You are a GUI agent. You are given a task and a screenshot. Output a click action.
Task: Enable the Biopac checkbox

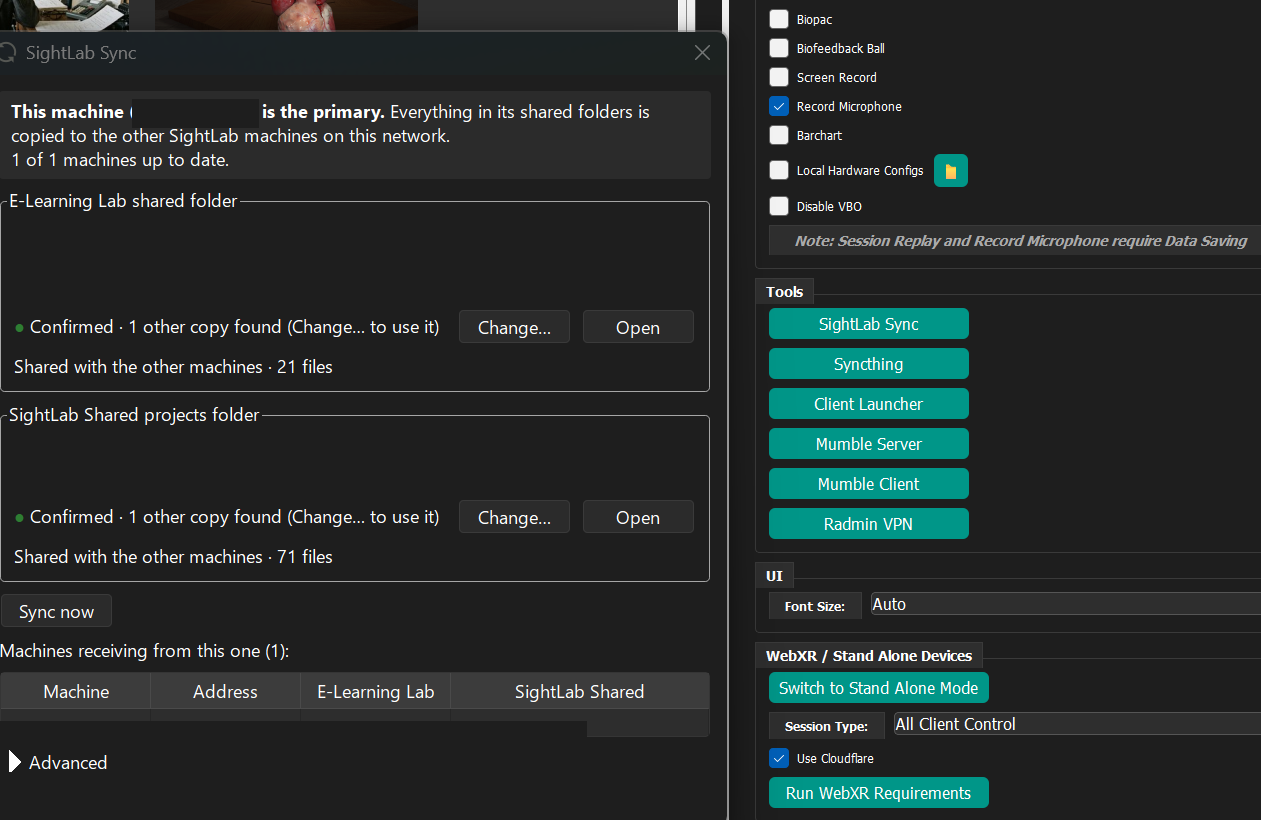click(779, 19)
